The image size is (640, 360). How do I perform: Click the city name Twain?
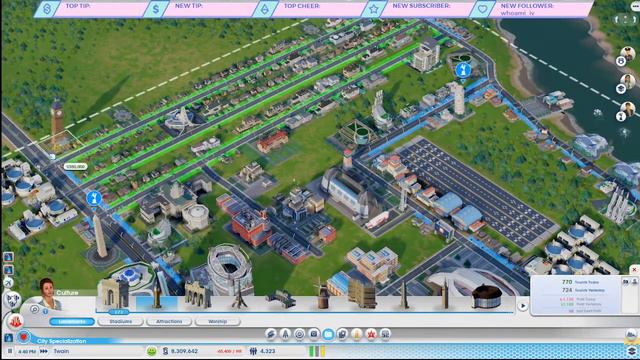pyautogui.click(x=61, y=351)
